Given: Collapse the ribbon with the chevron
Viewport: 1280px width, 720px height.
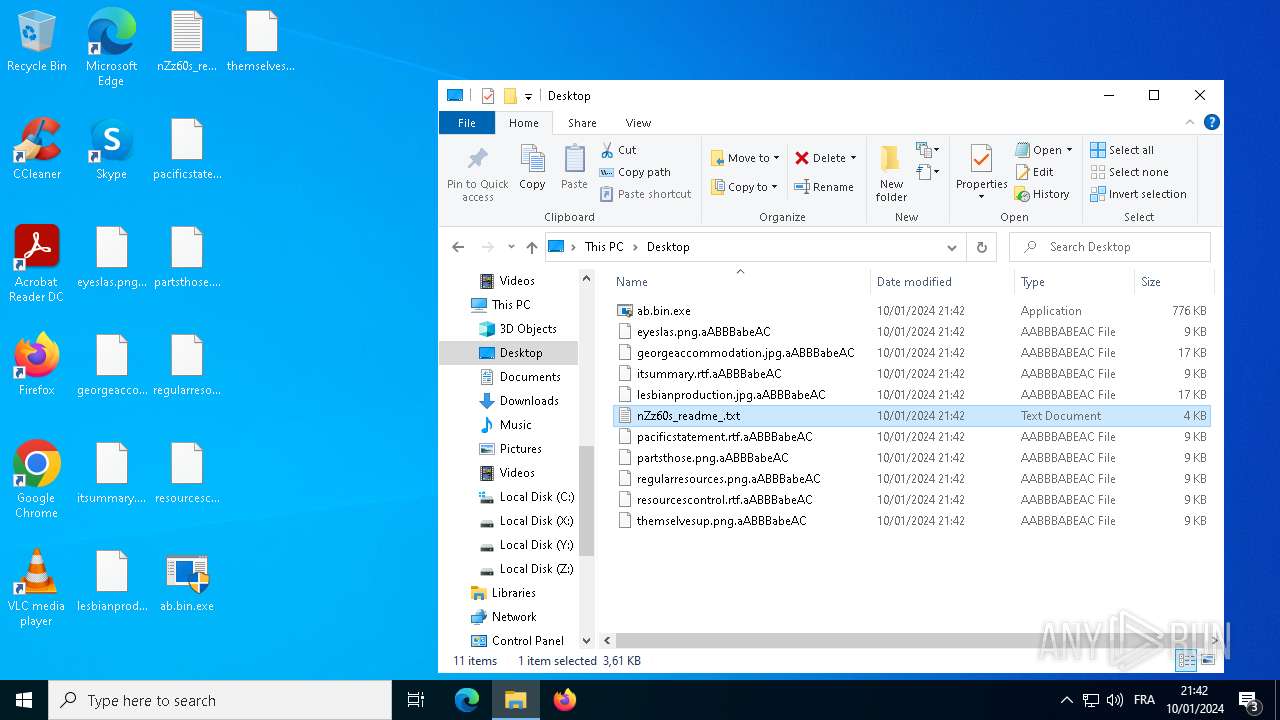Looking at the screenshot, I should pos(1190,122).
